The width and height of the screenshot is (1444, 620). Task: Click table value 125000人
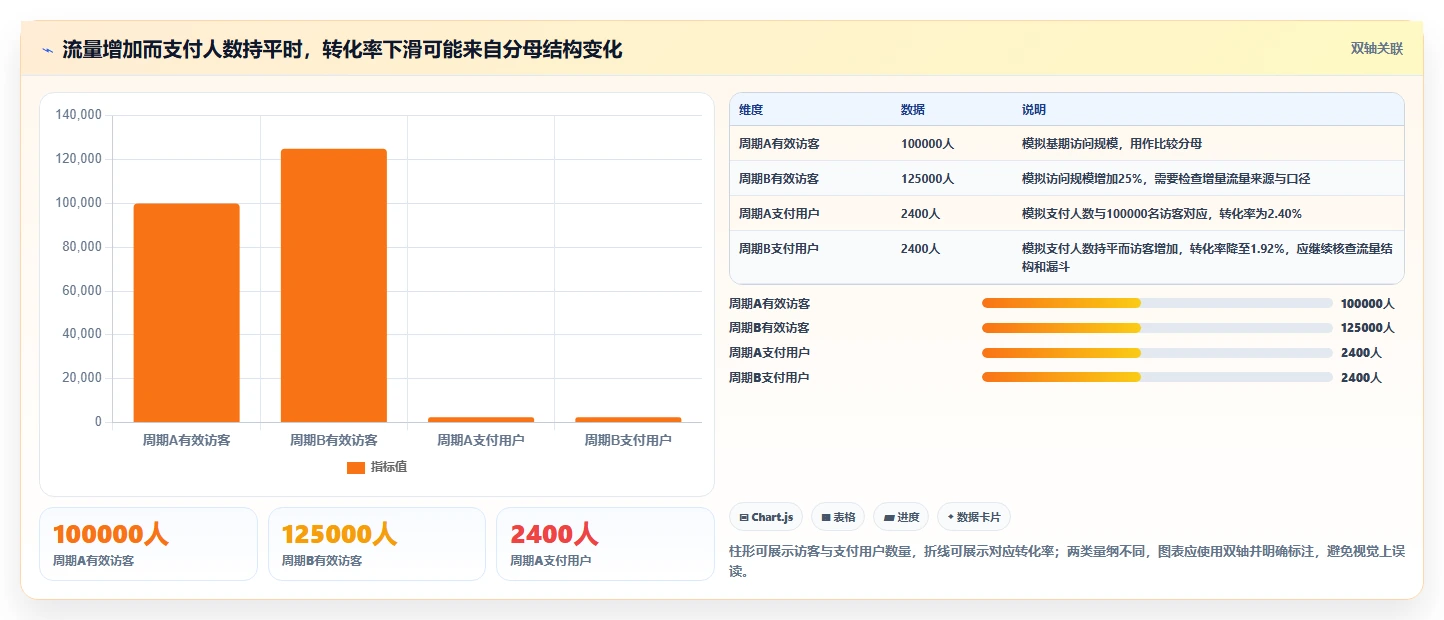pos(927,179)
